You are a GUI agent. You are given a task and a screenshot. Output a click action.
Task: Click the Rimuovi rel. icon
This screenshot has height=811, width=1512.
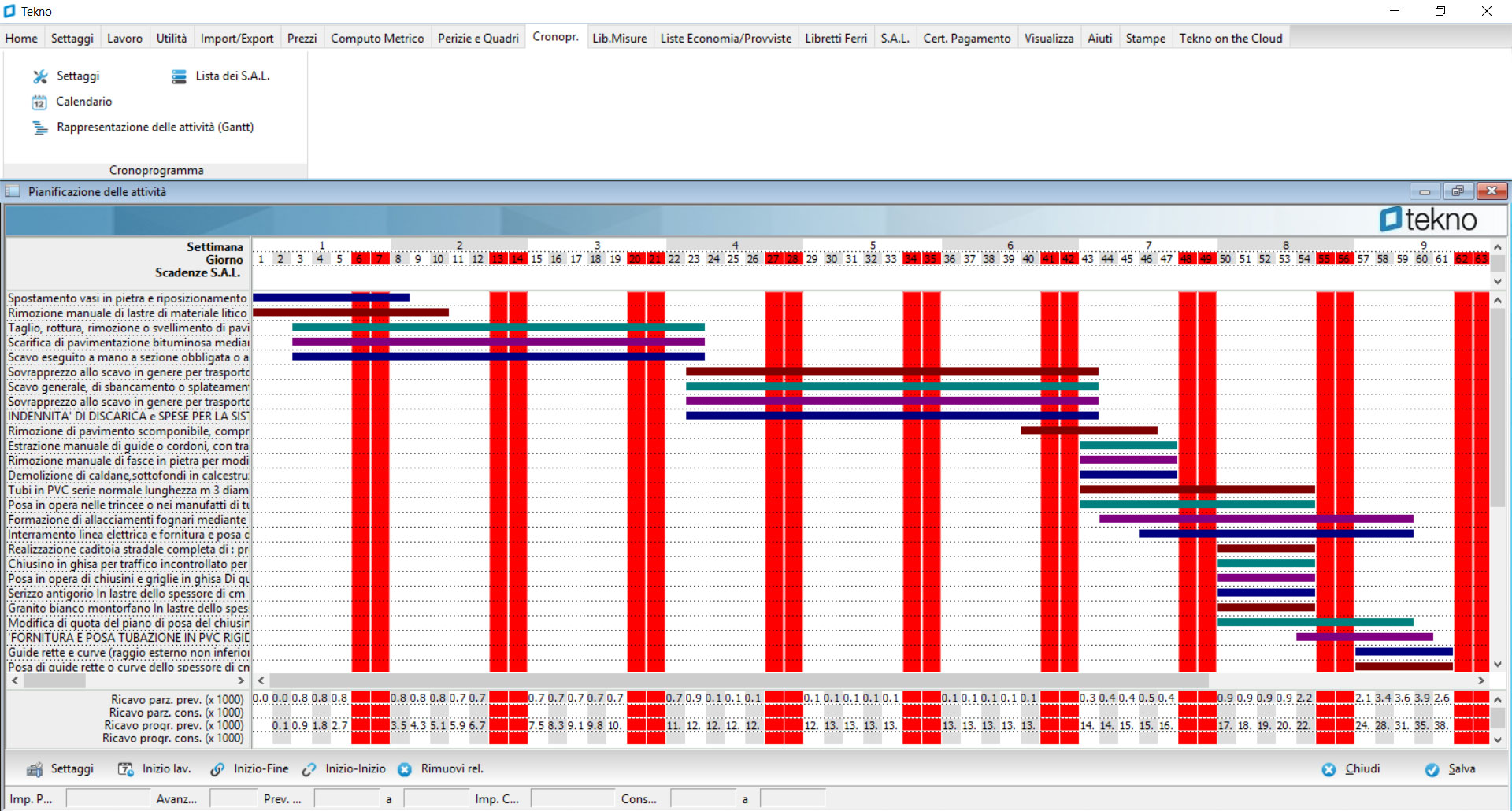click(405, 769)
